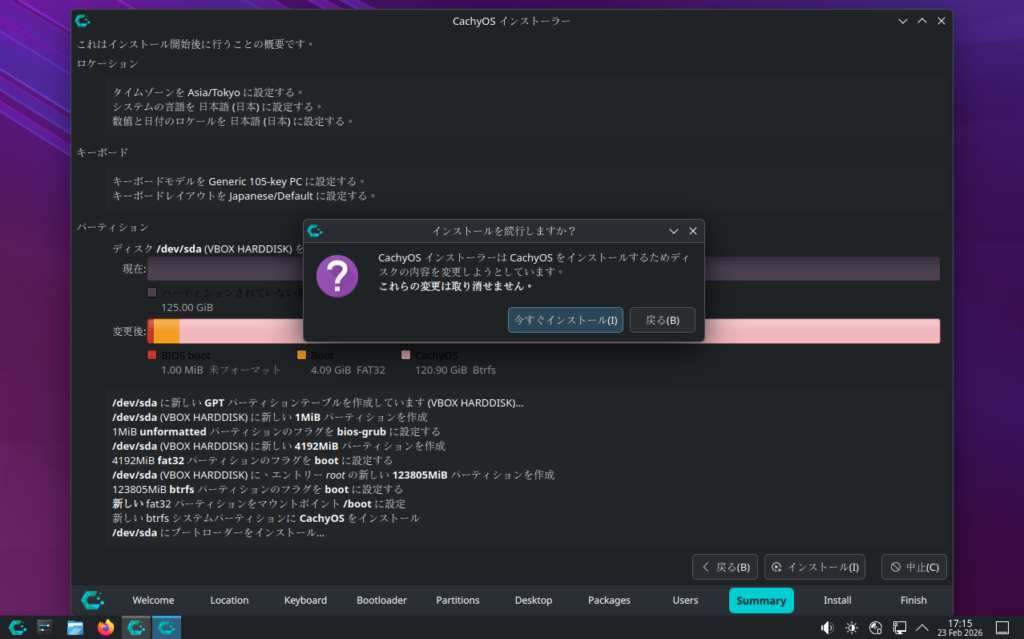Minimize the install confirmation dialog via chevron
Image resolution: width=1024 pixels, height=639 pixels.
[x=674, y=231]
